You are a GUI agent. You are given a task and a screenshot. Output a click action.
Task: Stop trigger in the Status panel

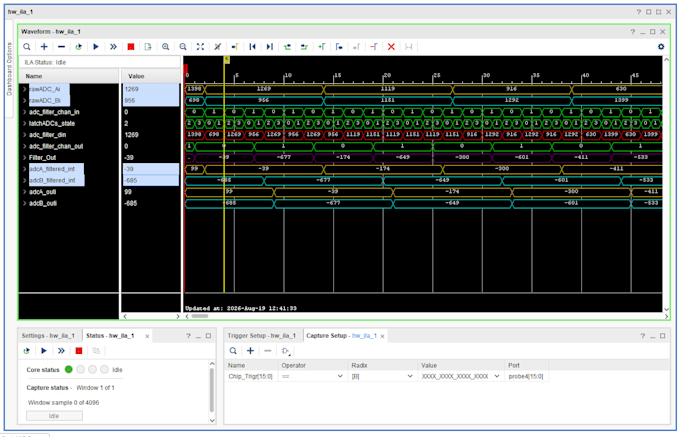tap(78, 351)
